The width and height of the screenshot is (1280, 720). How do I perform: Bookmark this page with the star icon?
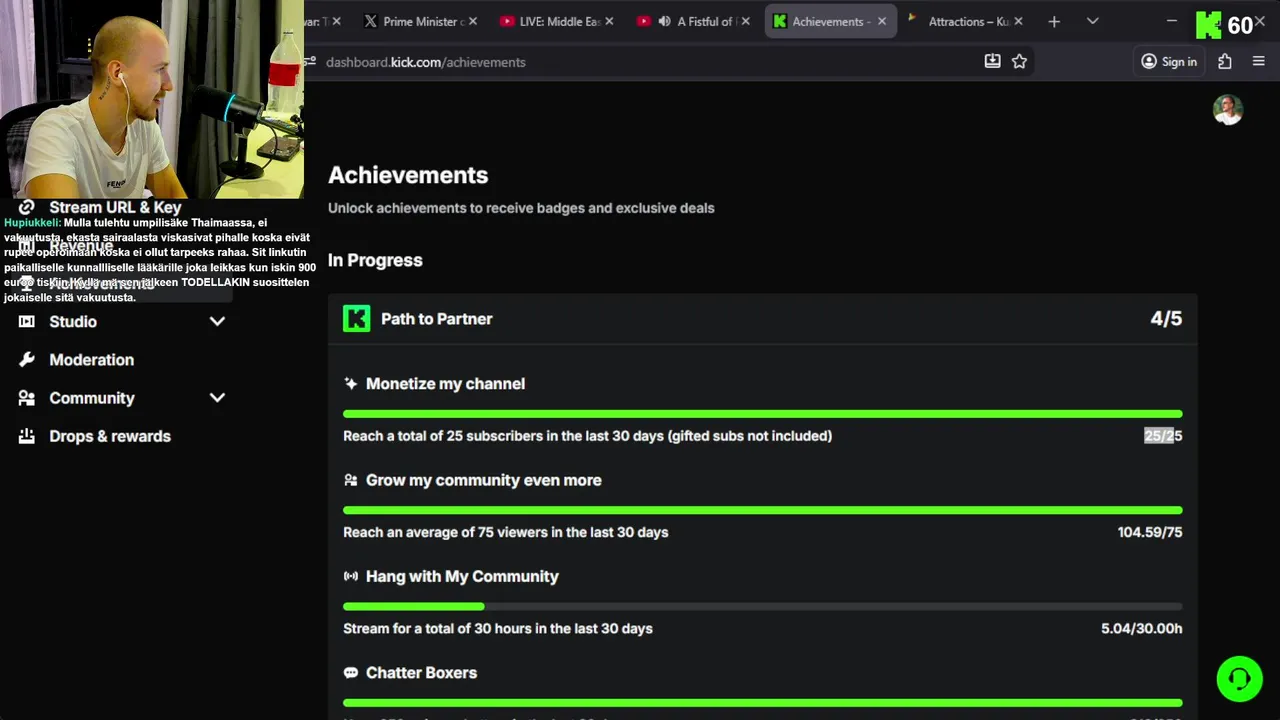1019,61
